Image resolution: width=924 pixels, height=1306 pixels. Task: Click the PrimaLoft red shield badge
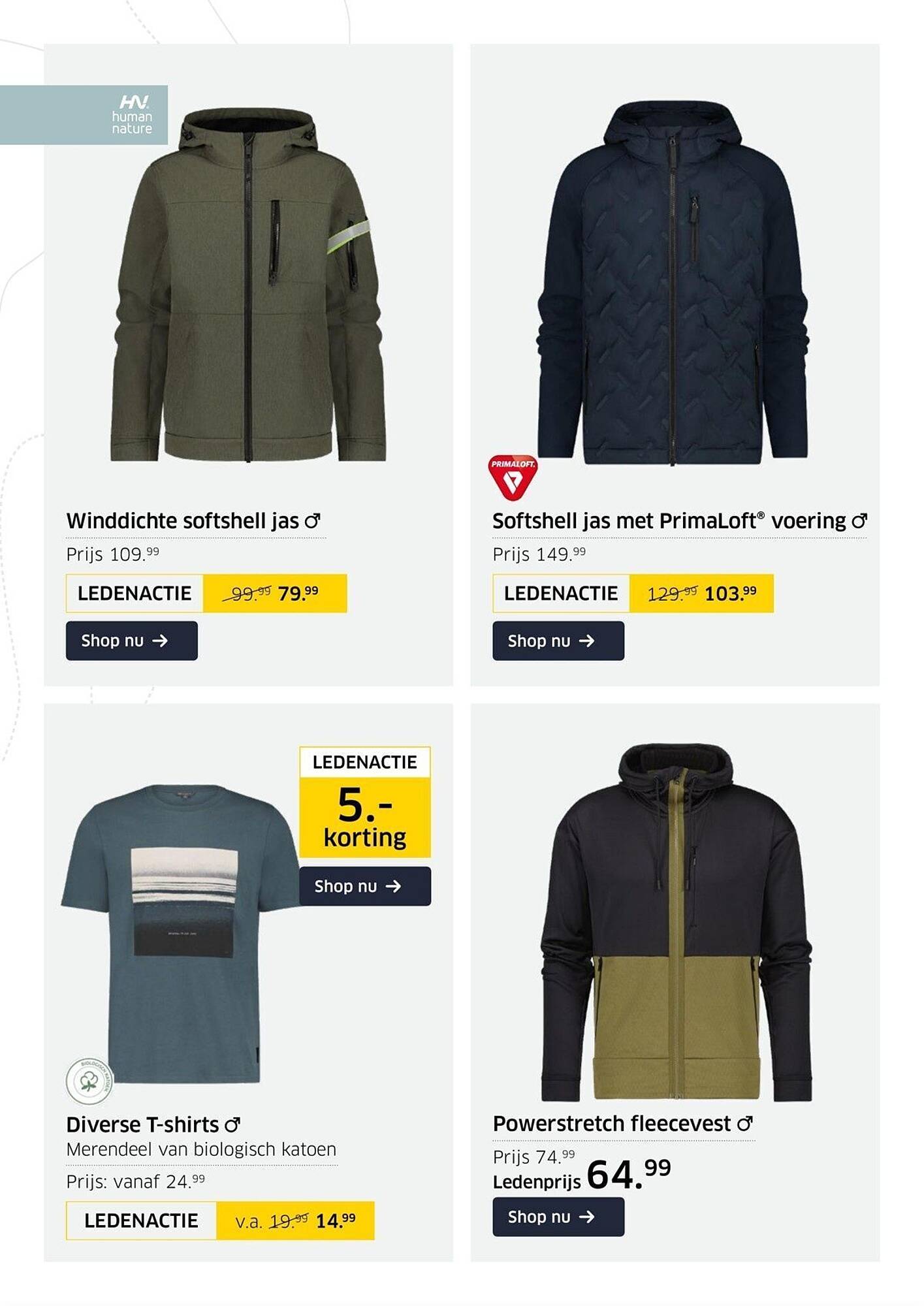(513, 477)
